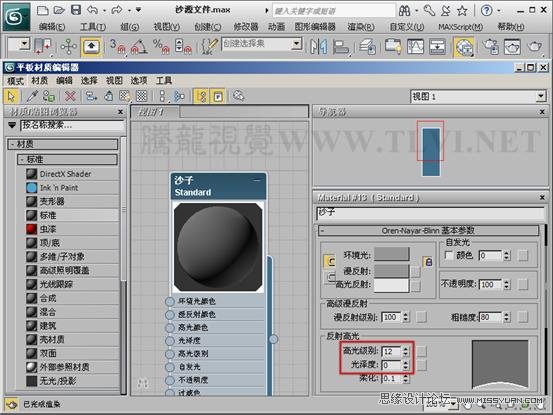
Task: Click the Redo arrow icon
Action: pos(116,10)
